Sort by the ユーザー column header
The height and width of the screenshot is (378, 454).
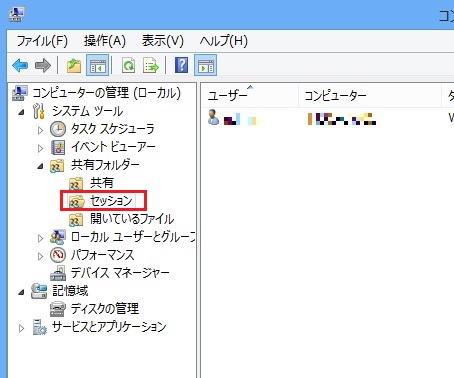point(250,95)
